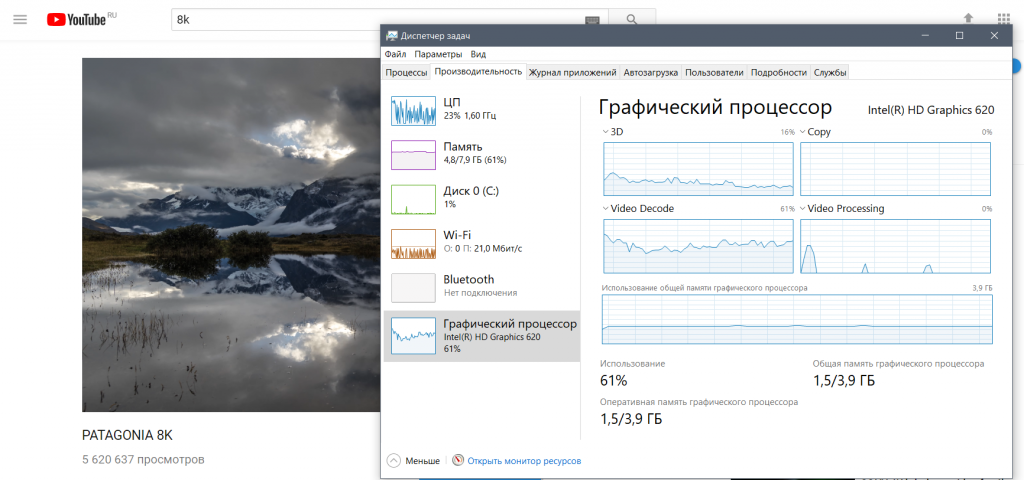
Task: Click the Память mini graph thumbnail
Action: pos(413,155)
